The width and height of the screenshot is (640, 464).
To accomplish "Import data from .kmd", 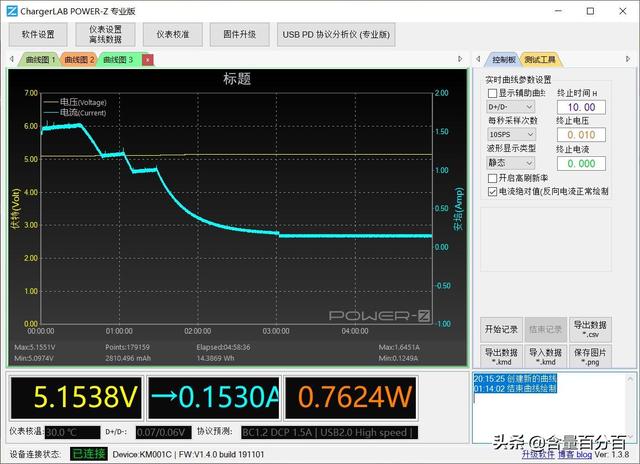I will [546, 356].
